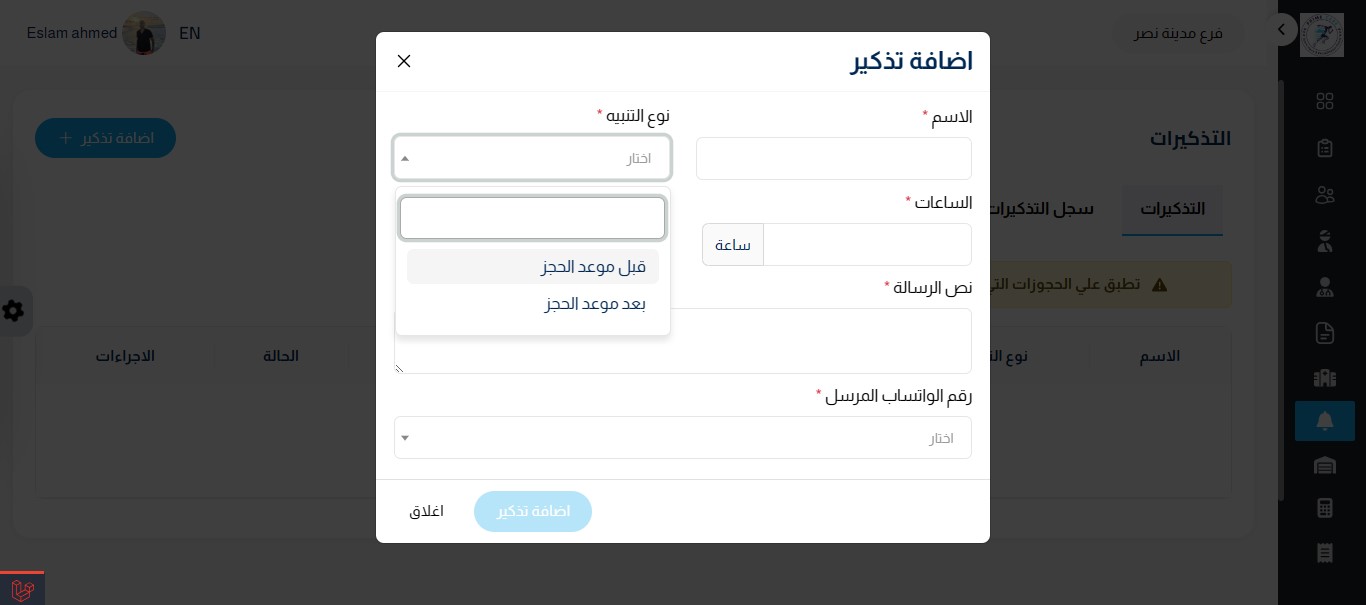Click the 'الساعات' hours input field
Viewport: 1366px width, 605px height.
[867, 245]
